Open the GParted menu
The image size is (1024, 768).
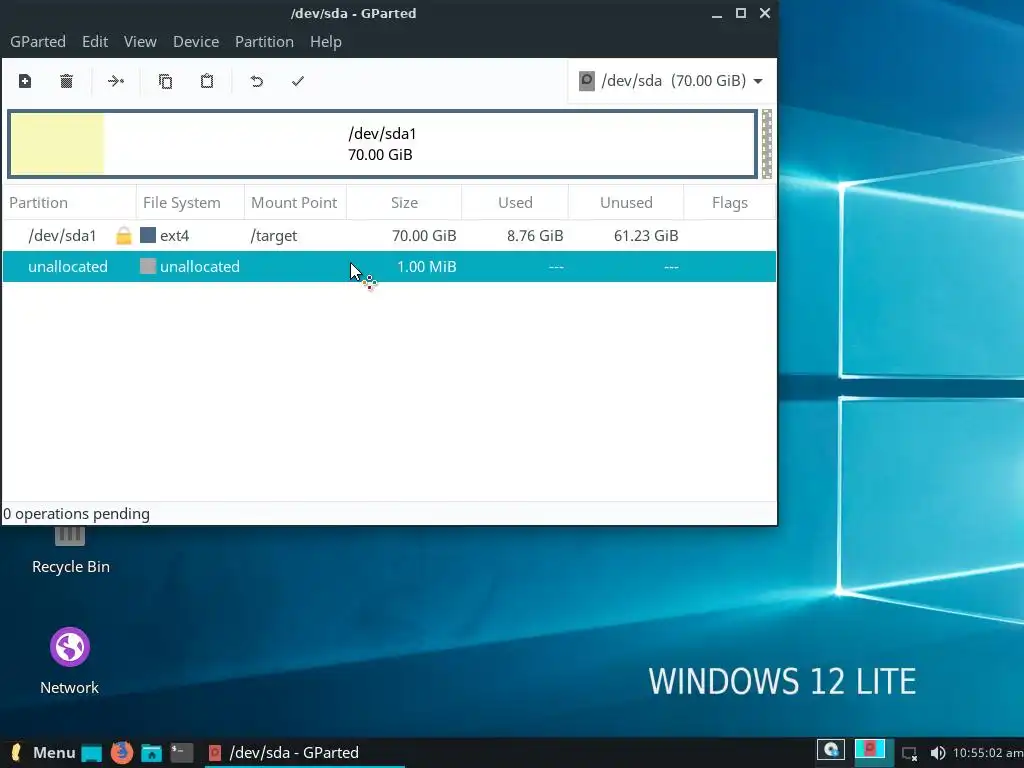click(x=38, y=42)
